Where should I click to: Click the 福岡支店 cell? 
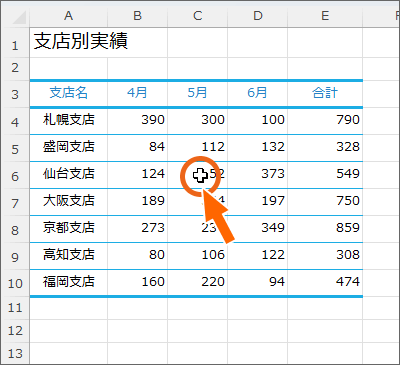click(69, 282)
